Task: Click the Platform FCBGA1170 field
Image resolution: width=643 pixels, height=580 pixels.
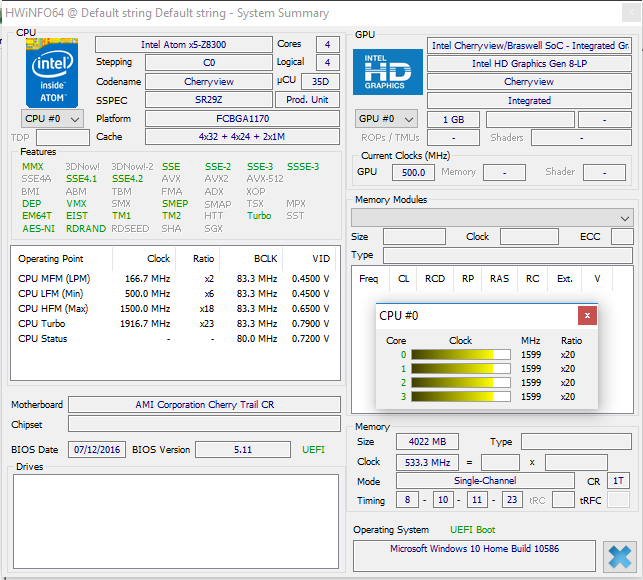Action: coord(242,119)
